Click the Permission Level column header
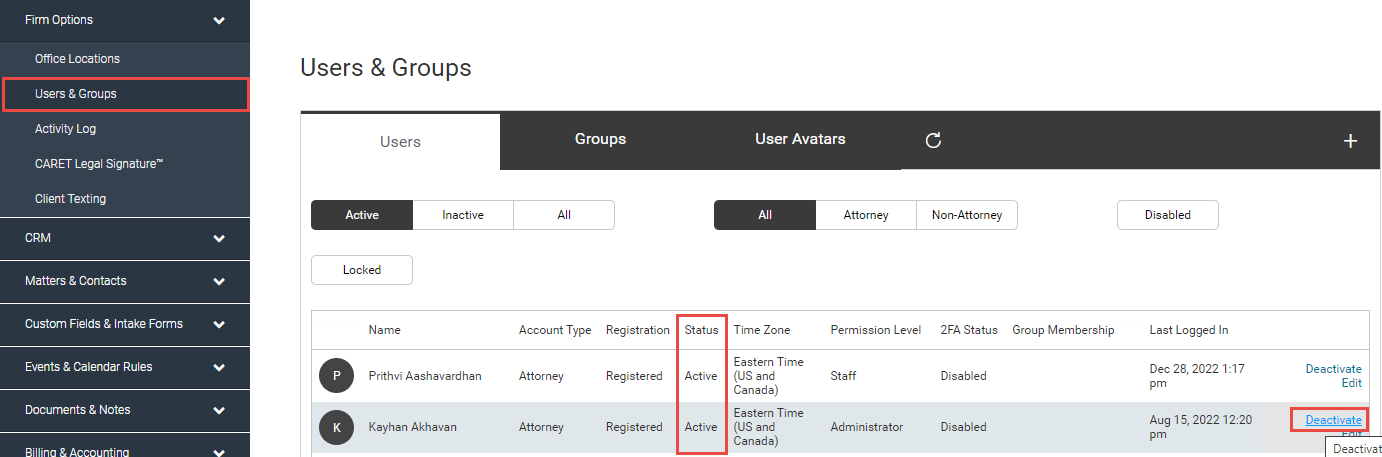This screenshot has width=1382, height=457. coord(877,330)
